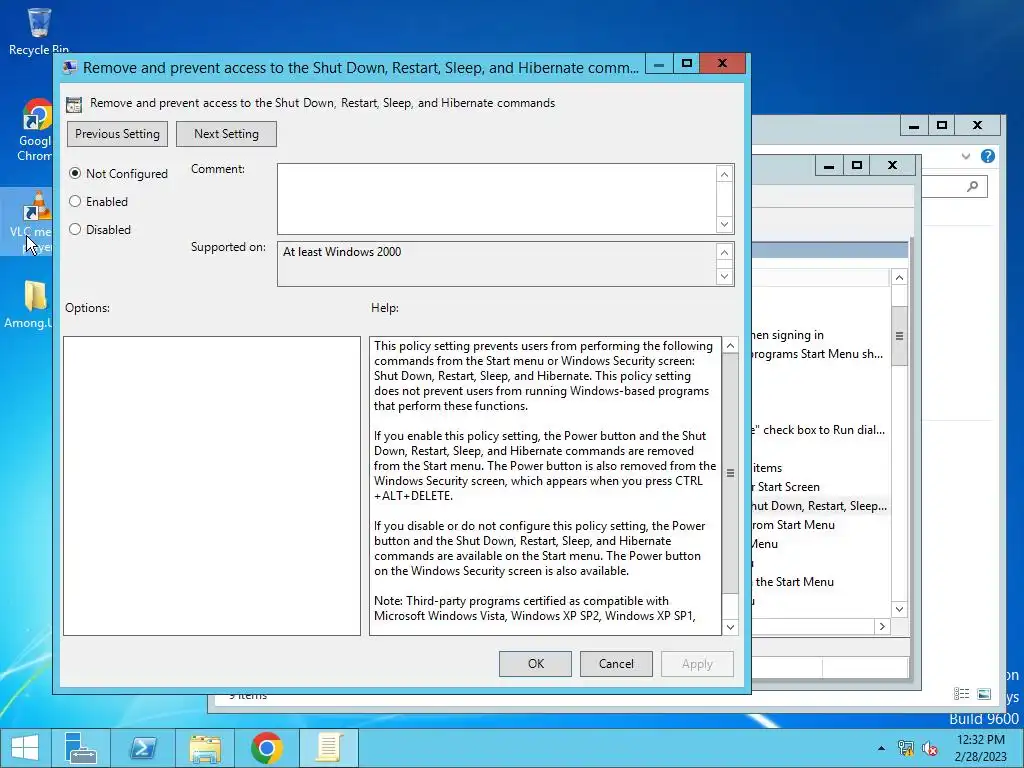This screenshot has height=768, width=1024.
Task: Open the VLC media player desktop shortcut
Action: (x=29, y=222)
